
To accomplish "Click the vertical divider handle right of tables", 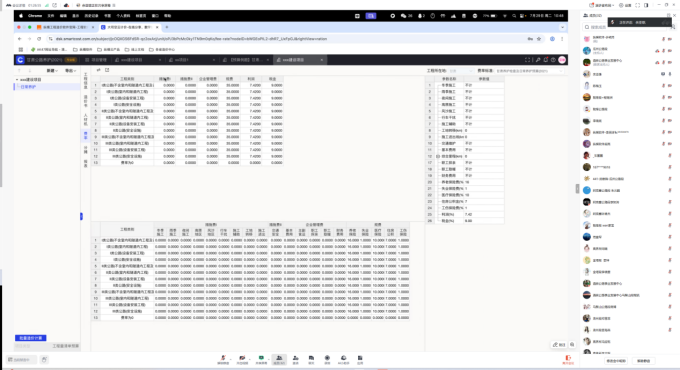I will click(577, 188).
